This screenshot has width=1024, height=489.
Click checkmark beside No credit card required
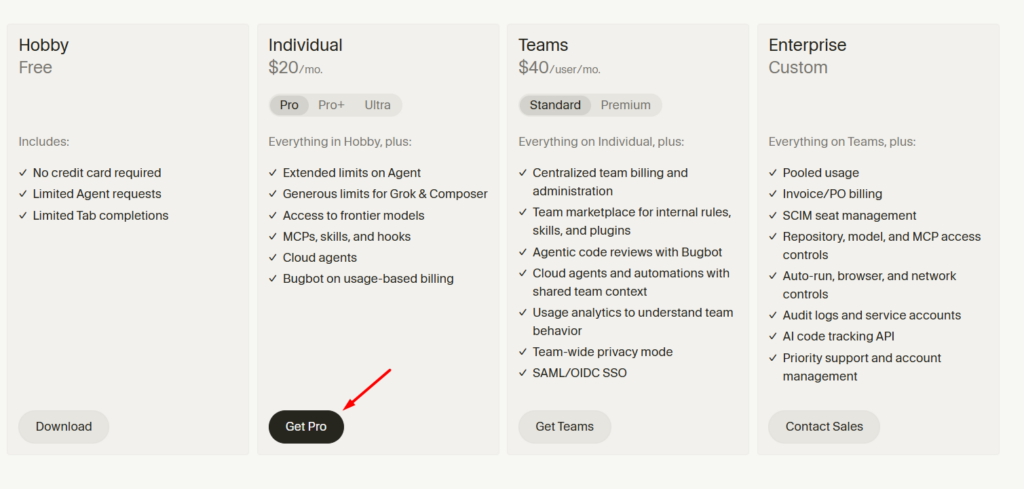[x=23, y=173]
